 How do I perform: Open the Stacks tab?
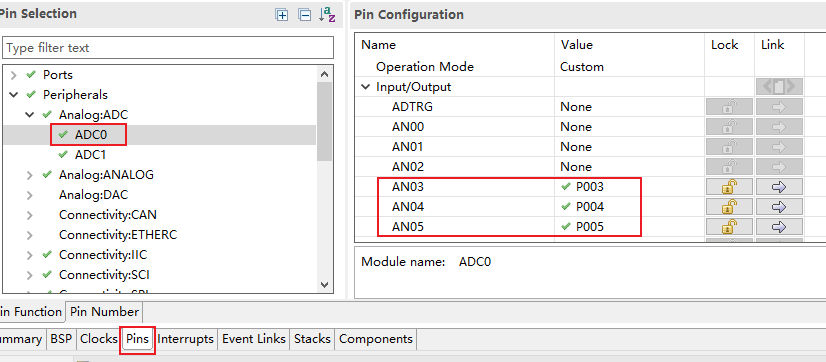coord(312,339)
